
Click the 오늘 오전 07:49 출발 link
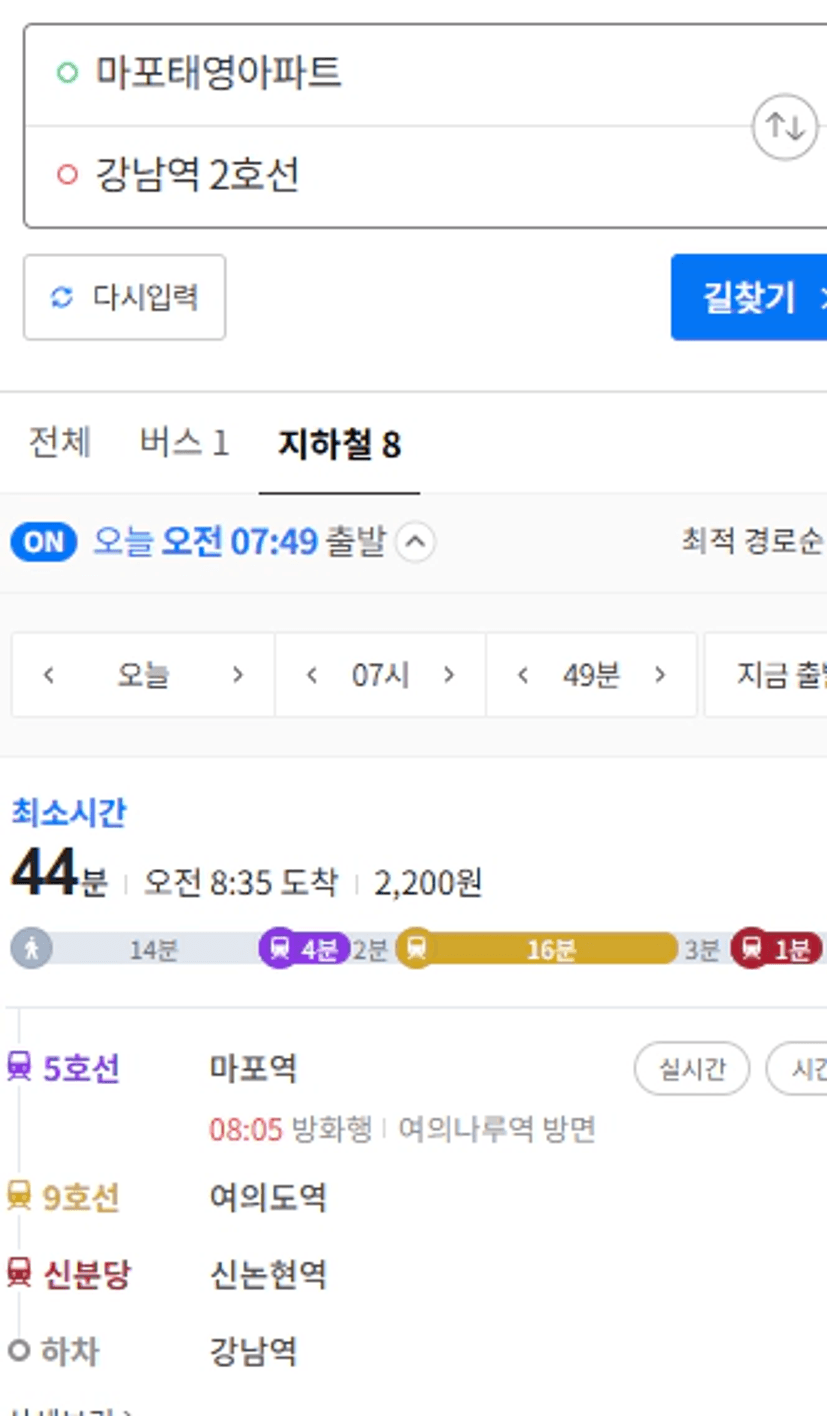239,542
